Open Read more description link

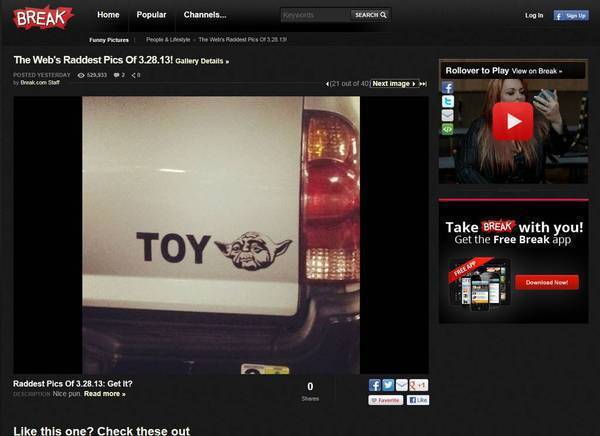(x=104, y=394)
